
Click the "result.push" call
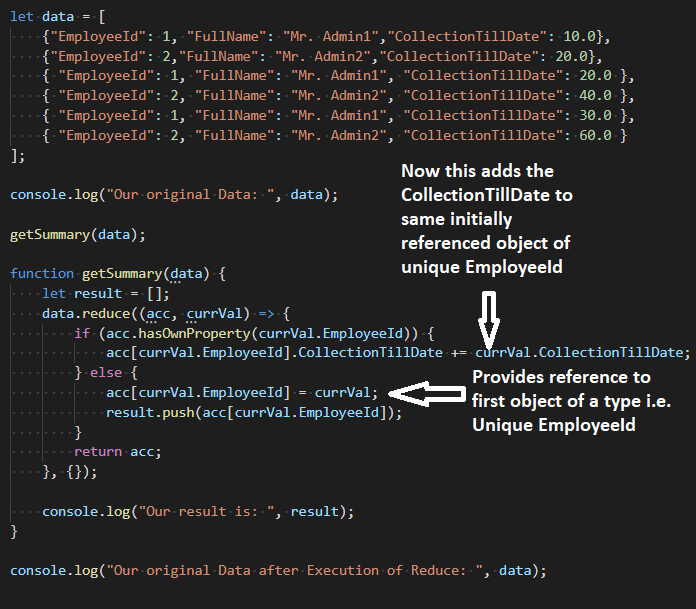[x=150, y=412]
